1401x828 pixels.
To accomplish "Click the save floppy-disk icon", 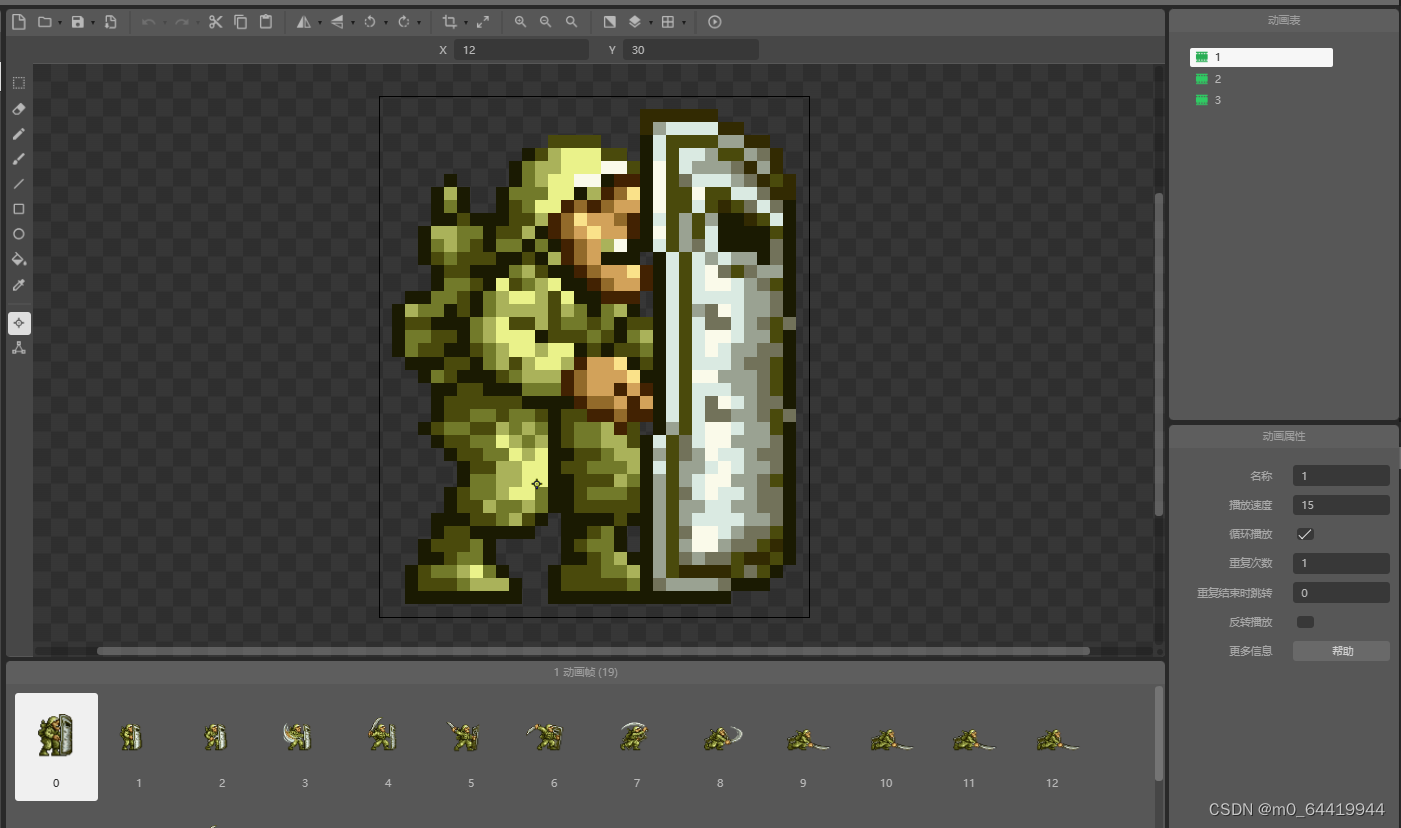I will click(77, 22).
